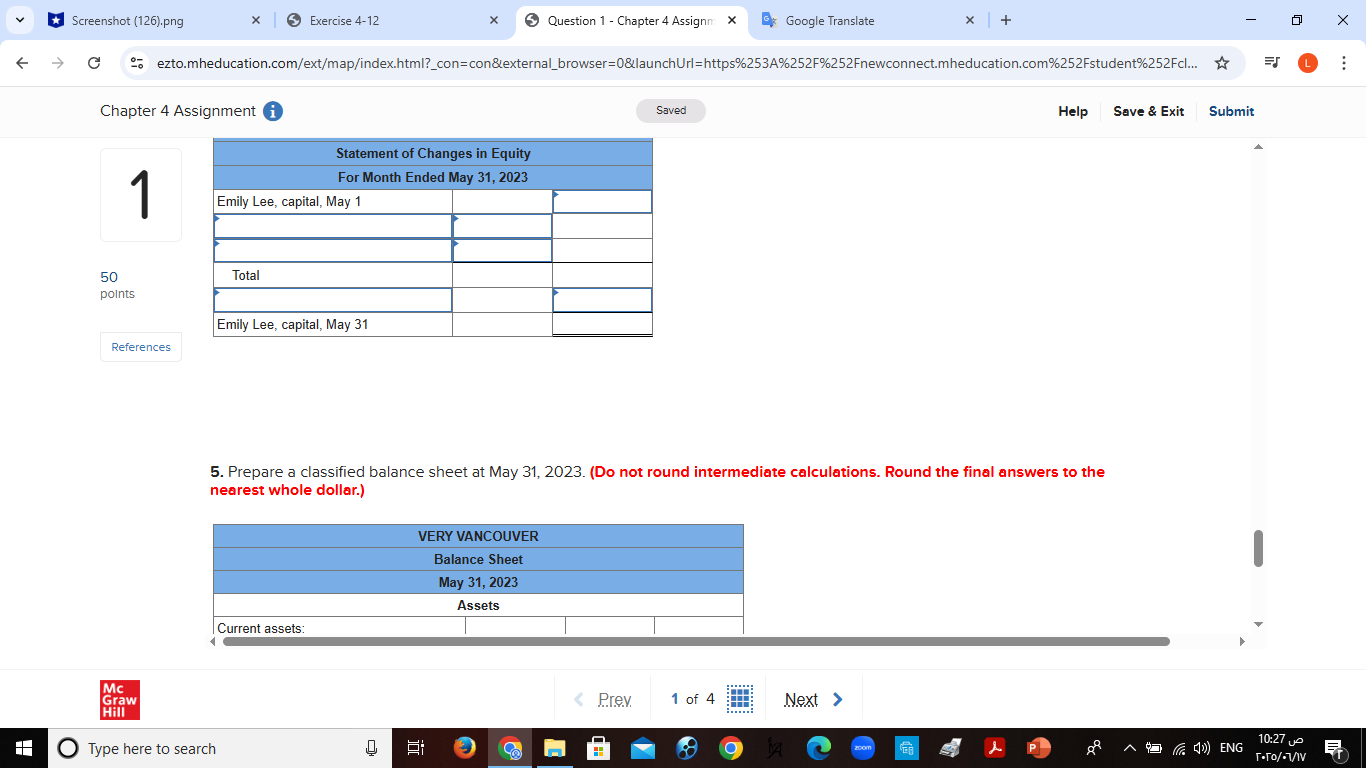Close the Google Translate tab
The image size is (1366, 768).
pyautogui.click(x=970, y=20)
